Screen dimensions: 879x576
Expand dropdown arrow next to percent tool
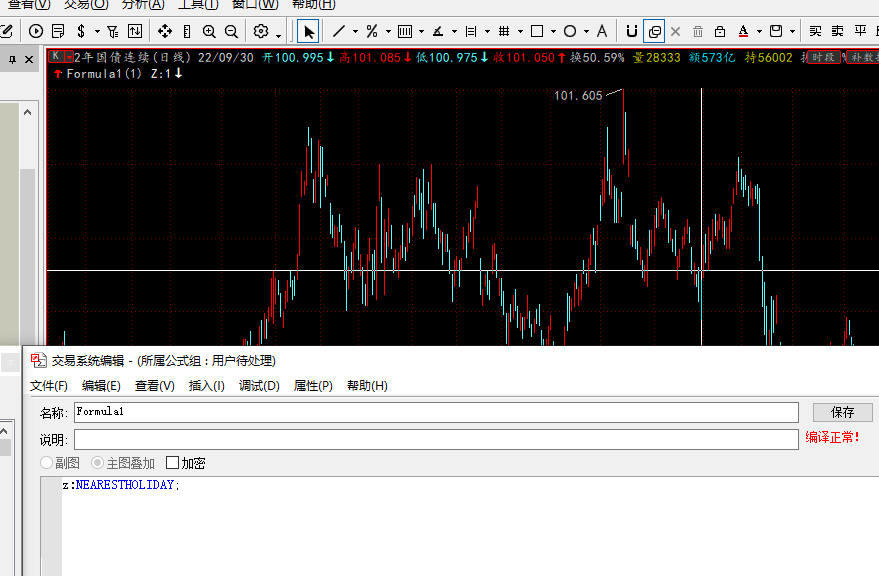coord(388,32)
